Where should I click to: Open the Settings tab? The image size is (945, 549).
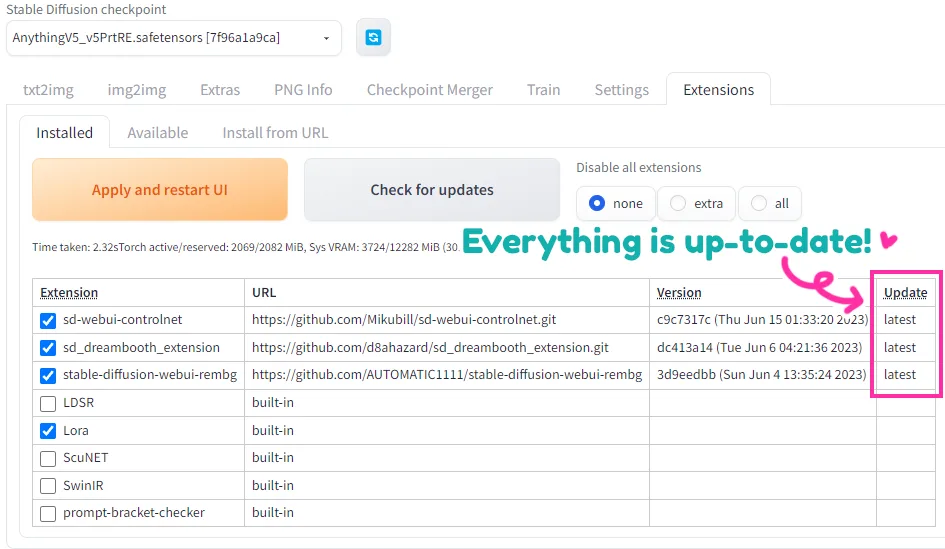pyautogui.click(x=621, y=90)
